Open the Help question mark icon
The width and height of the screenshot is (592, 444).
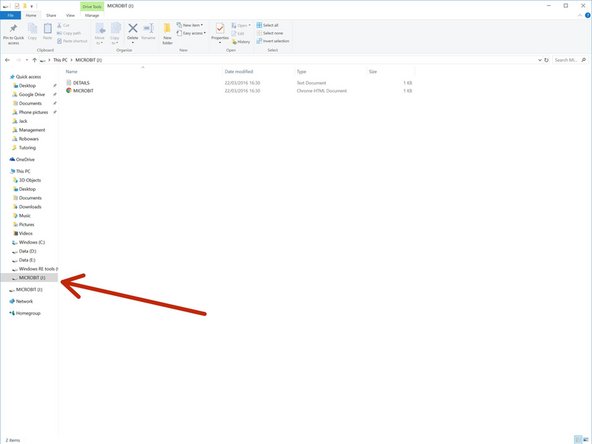pos(587,15)
